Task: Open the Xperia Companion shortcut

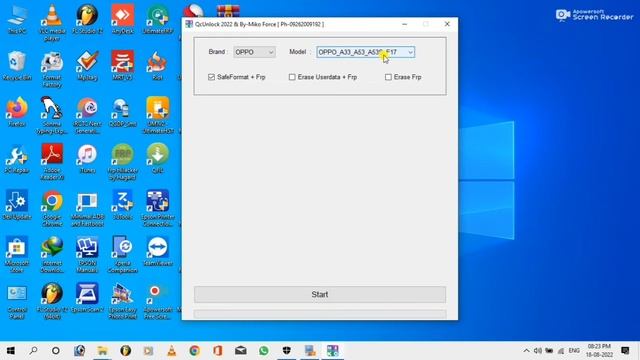Action: (122, 255)
